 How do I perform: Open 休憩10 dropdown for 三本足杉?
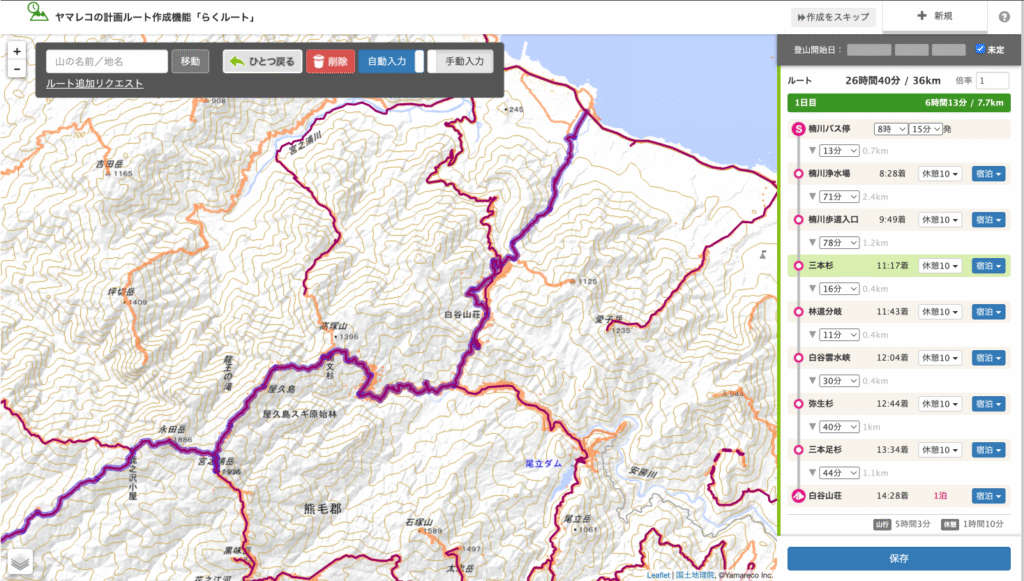pyautogui.click(x=940, y=450)
